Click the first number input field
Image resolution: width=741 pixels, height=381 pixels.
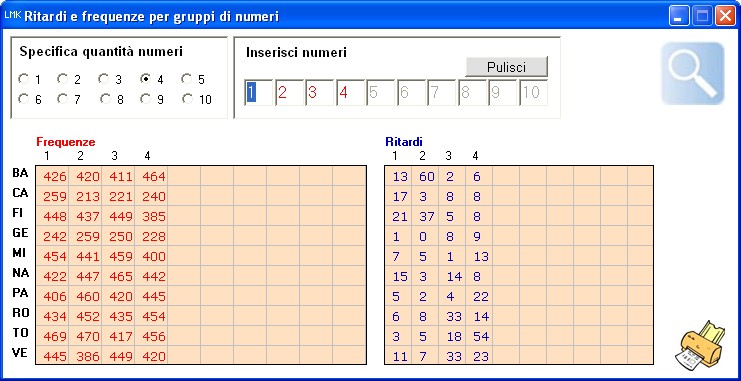(x=258, y=93)
